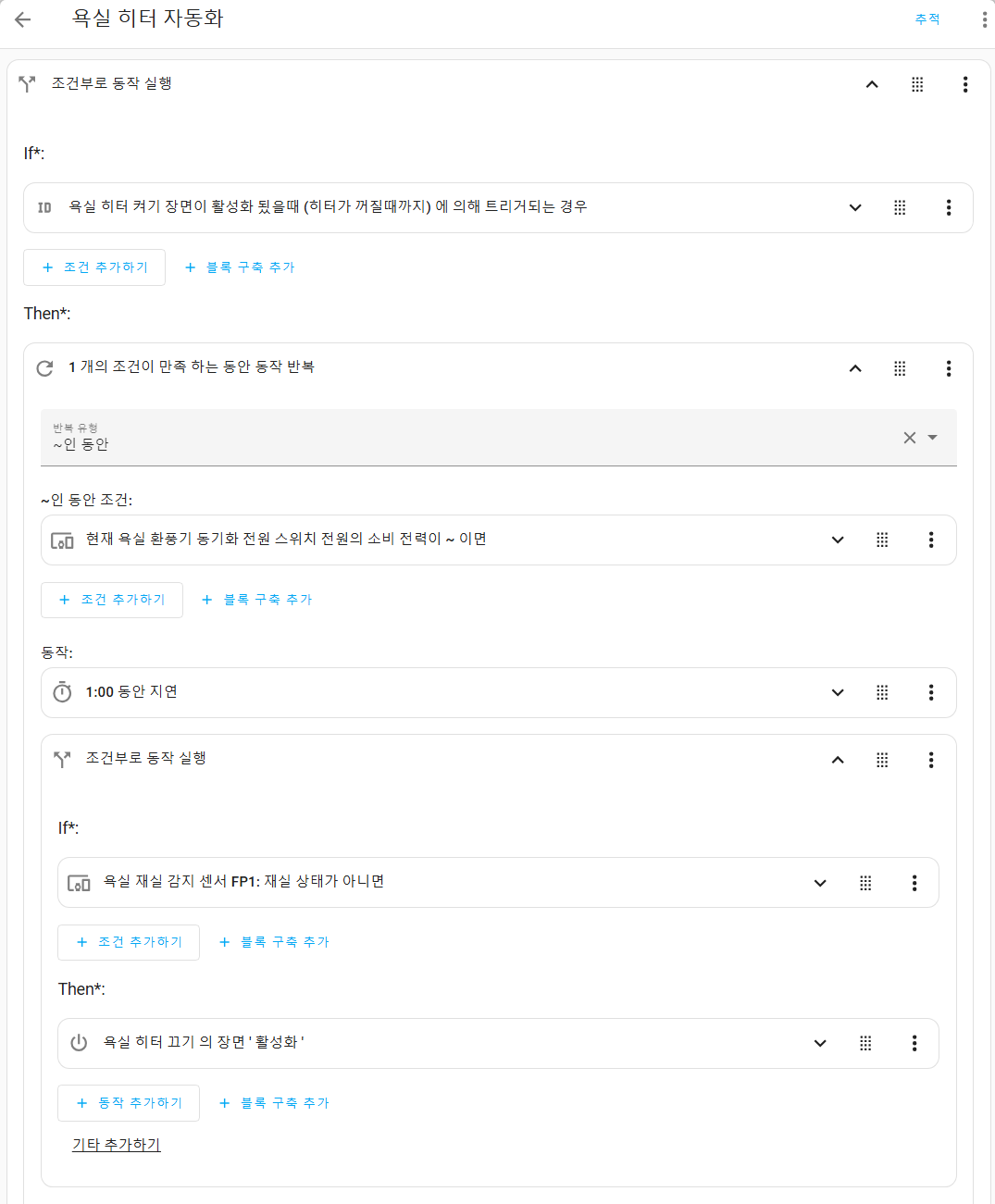
Task: Expand the 욕실 히터 끄기 장면 action
Action: (820, 1043)
